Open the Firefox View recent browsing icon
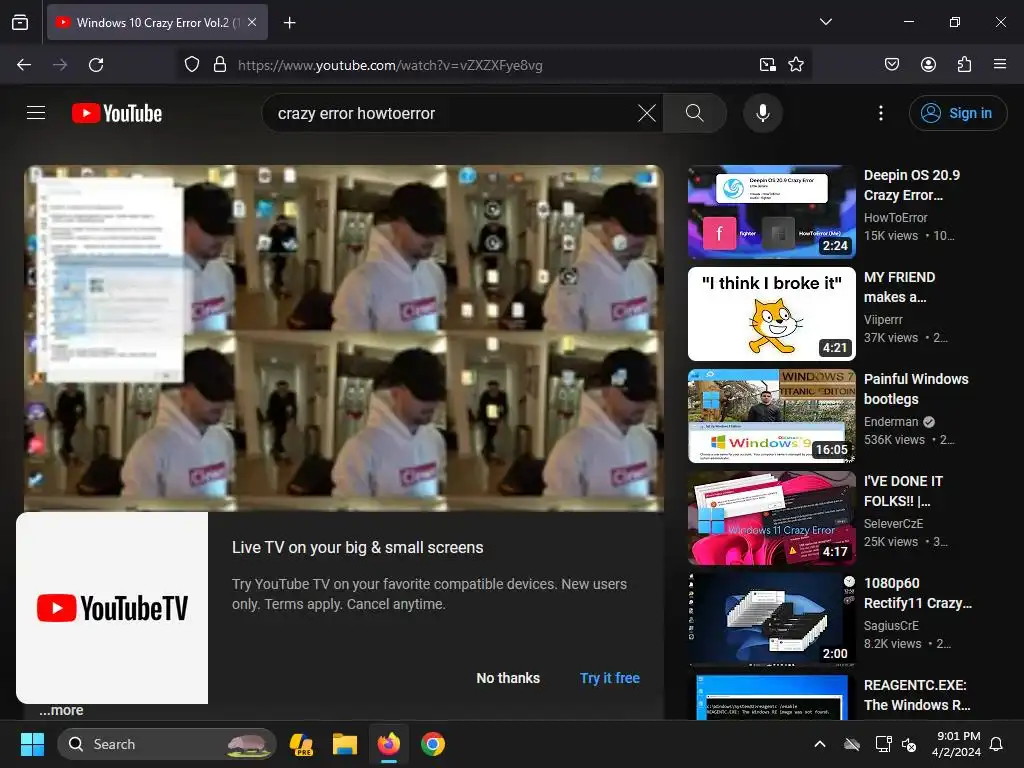Screen dimensions: 1024x768 tap(20, 22)
